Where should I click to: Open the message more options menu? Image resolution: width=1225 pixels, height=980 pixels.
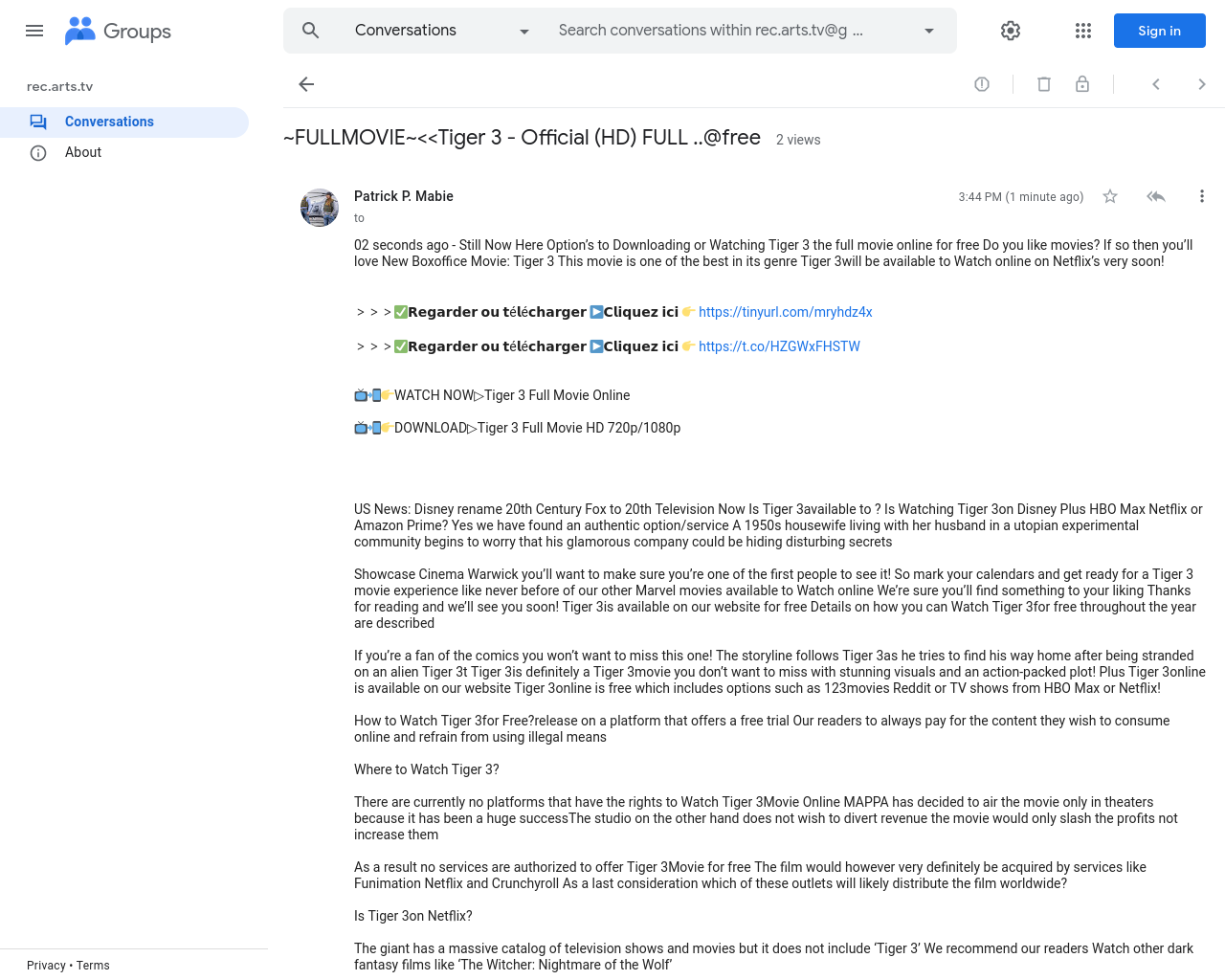1202,196
